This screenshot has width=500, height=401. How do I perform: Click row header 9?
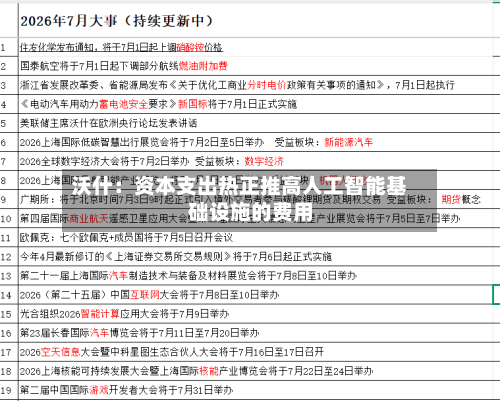9,200
